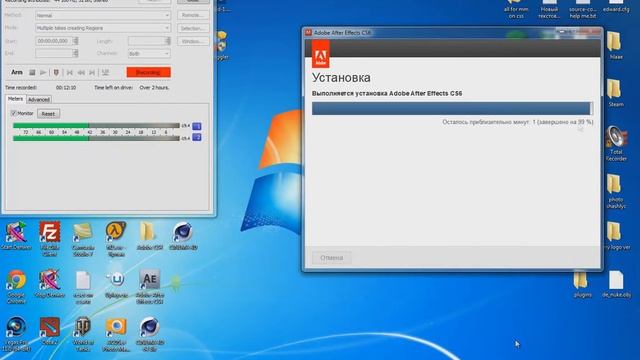Toggle the Monitor checkbox in recorder
Image resolution: width=640 pixels, height=360 pixels.
coord(13,113)
